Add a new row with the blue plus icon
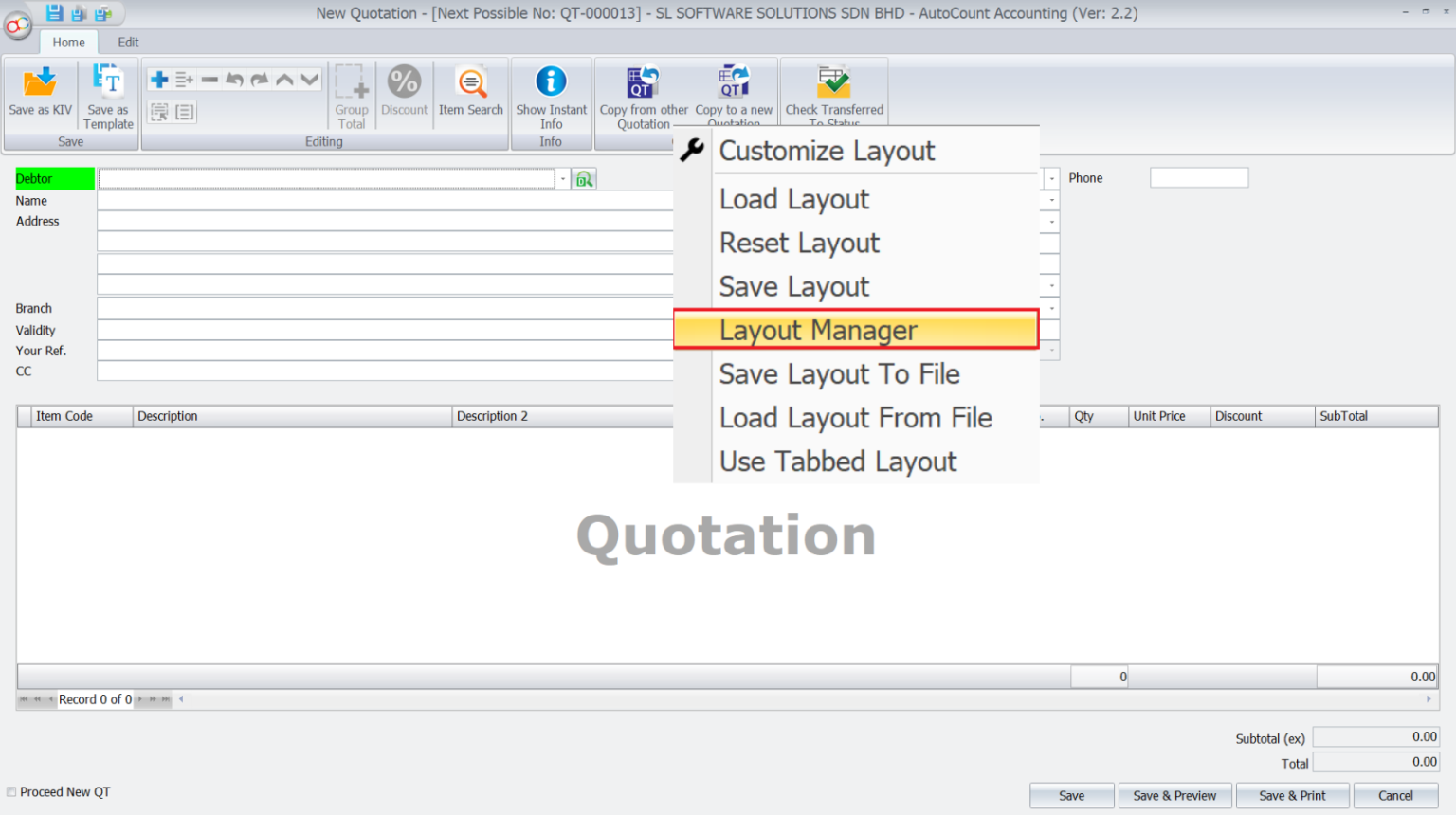 click(x=159, y=80)
